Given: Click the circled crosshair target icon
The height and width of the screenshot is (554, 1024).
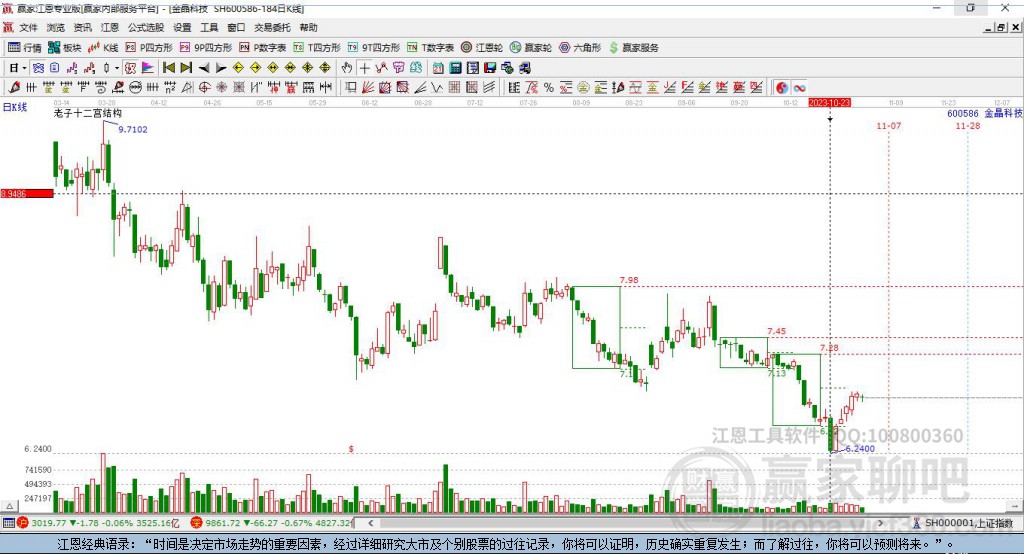Looking at the screenshot, I should pos(204,88).
